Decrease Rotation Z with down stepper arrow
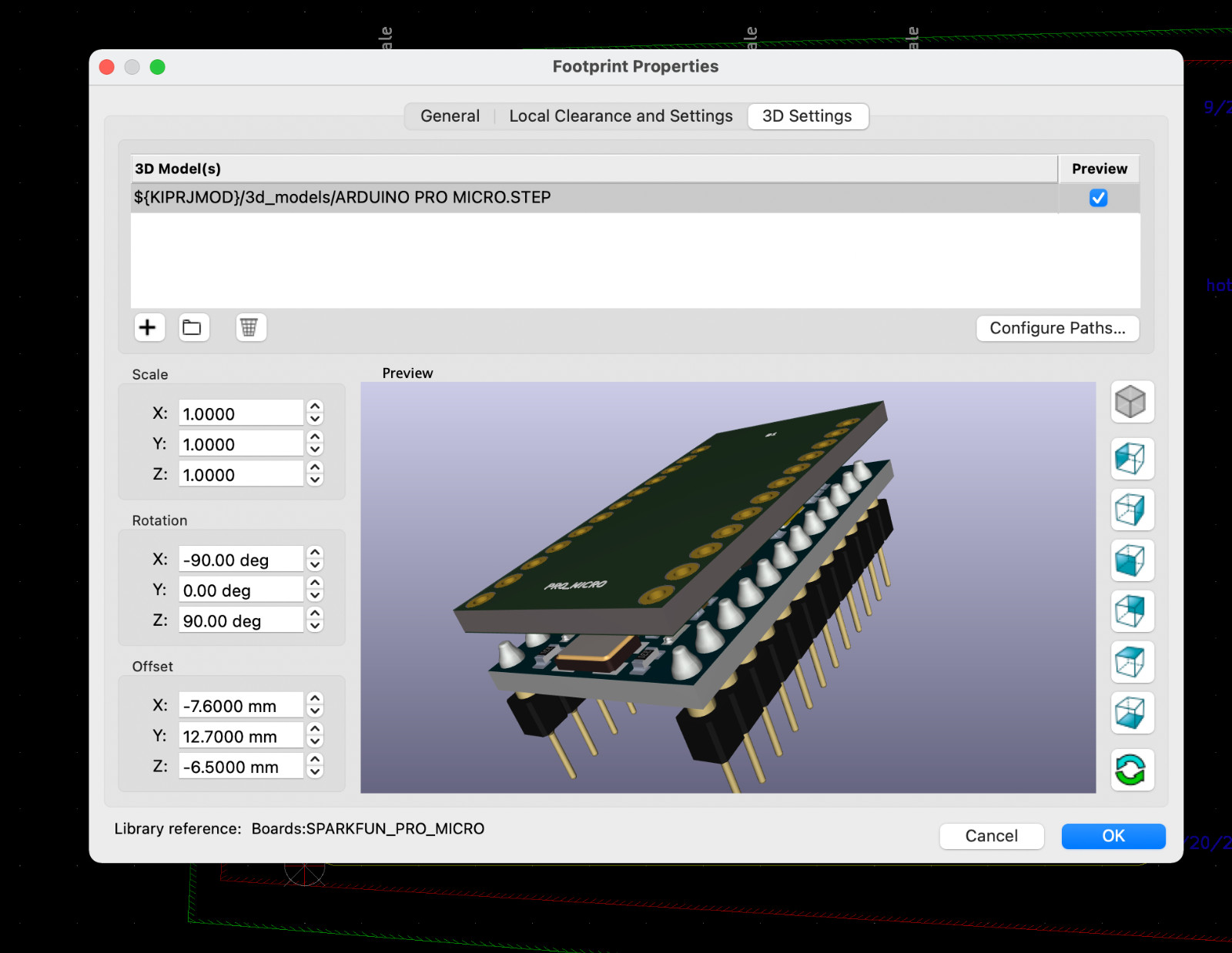The height and width of the screenshot is (953, 1232). pyautogui.click(x=315, y=627)
